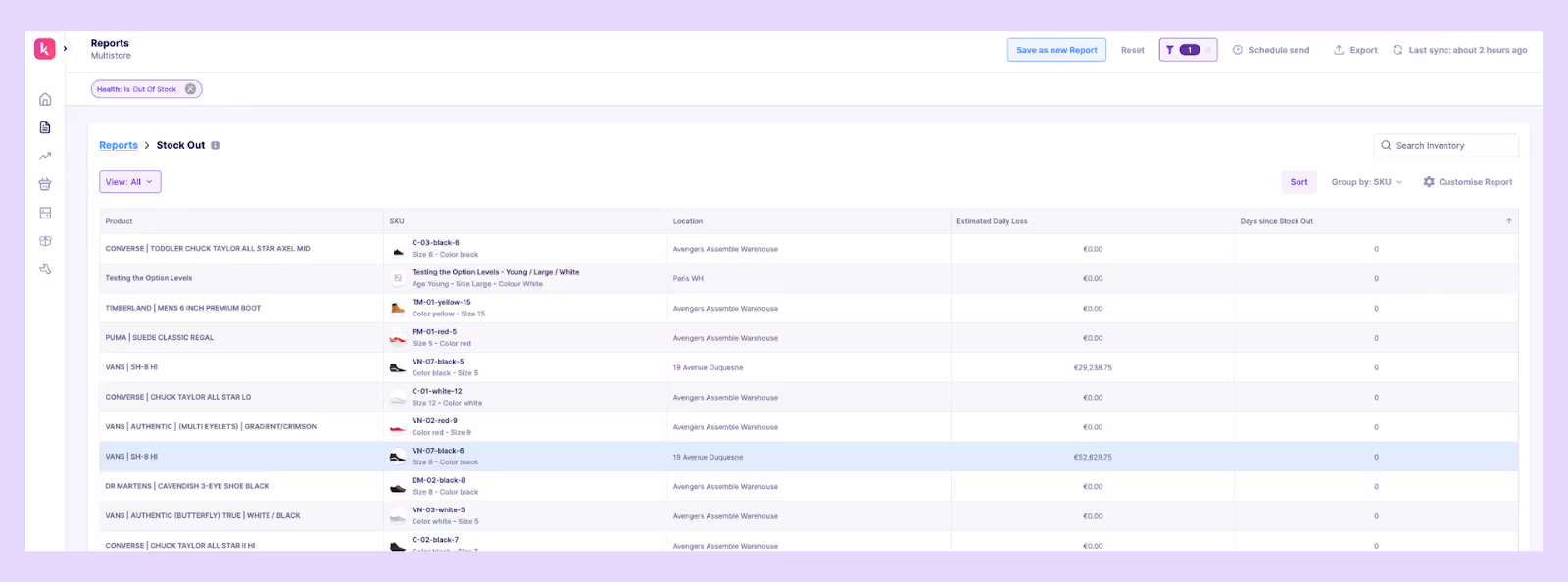Image resolution: width=1568 pixels, height=582 pixels.
Task: Click SKU VN-07-black-6
Action: [x=438, y=451]
